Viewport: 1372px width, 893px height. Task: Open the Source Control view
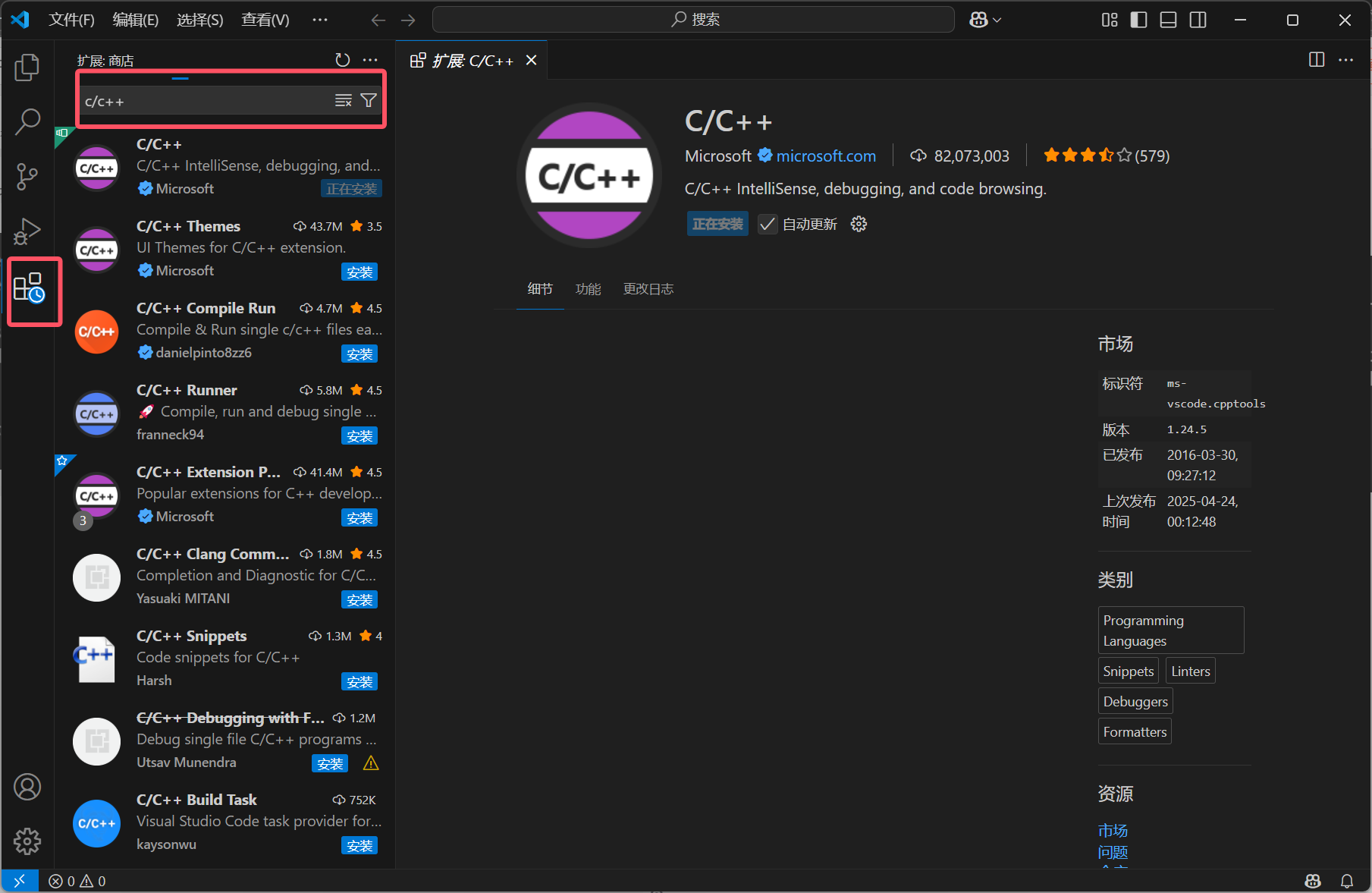pyautogui.click(x=27, y=176)
